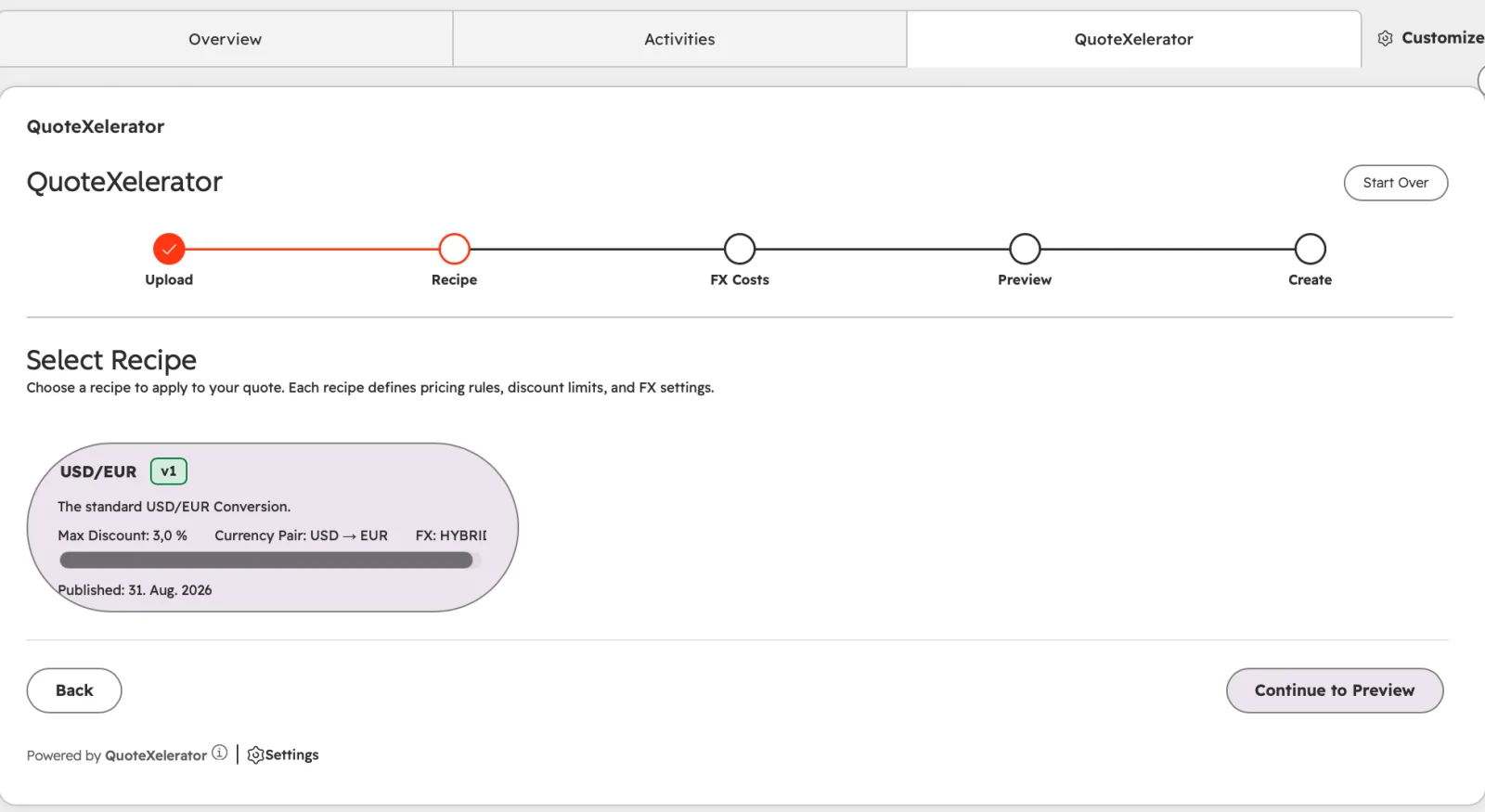Select the Recipe step circle
The height and width of the screenshot is (812, 1485).
tap(454, 249)
